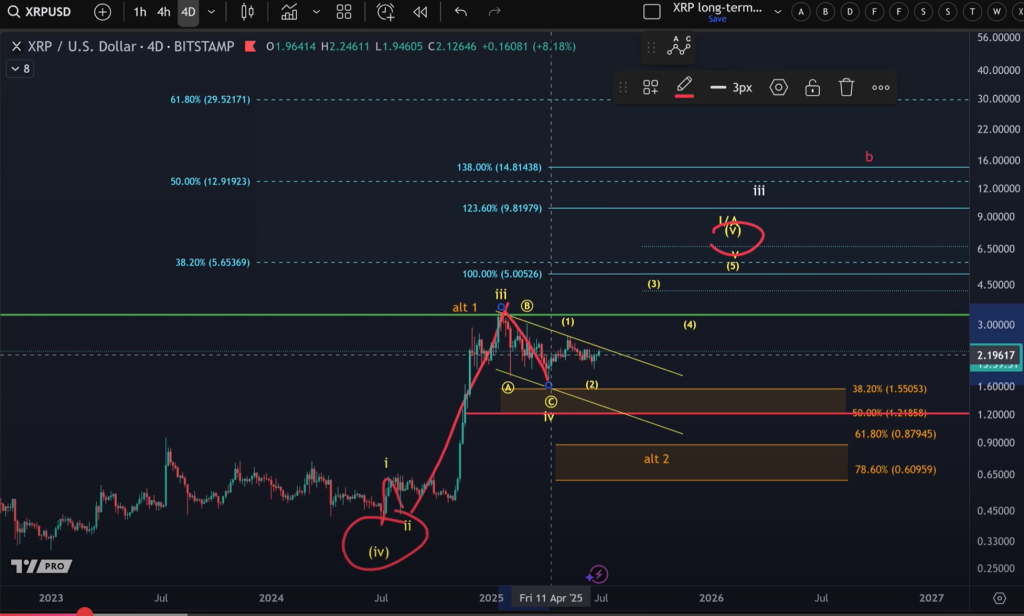
Task: Click the compare/add symbol plus icon
Action: click(x=100, y=13)
